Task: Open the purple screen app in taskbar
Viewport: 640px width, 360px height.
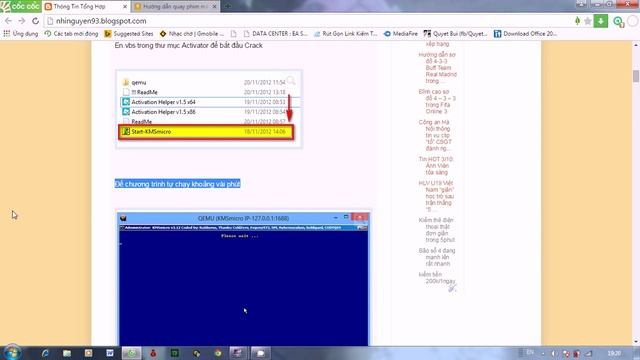Action: [x=238, y=353]
